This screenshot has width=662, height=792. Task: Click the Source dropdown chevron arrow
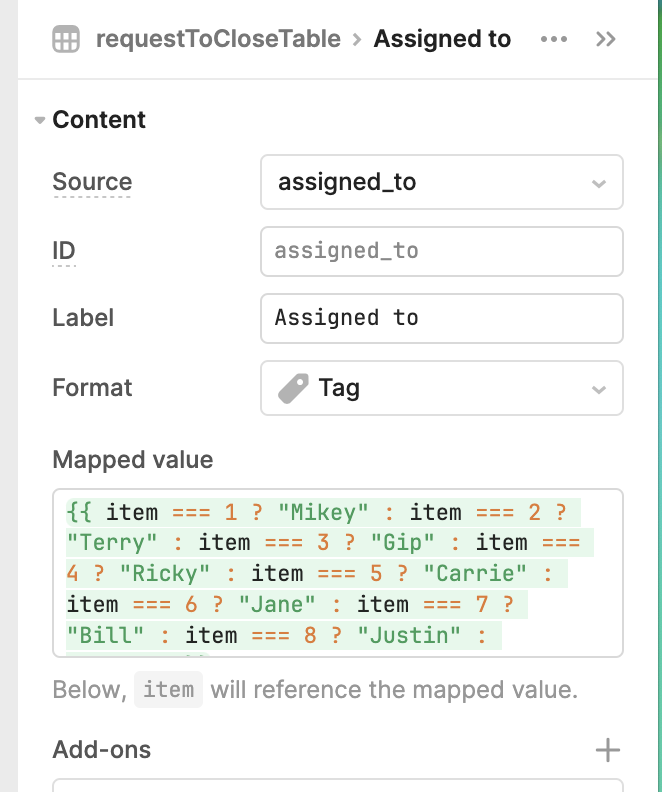(599, 183)
